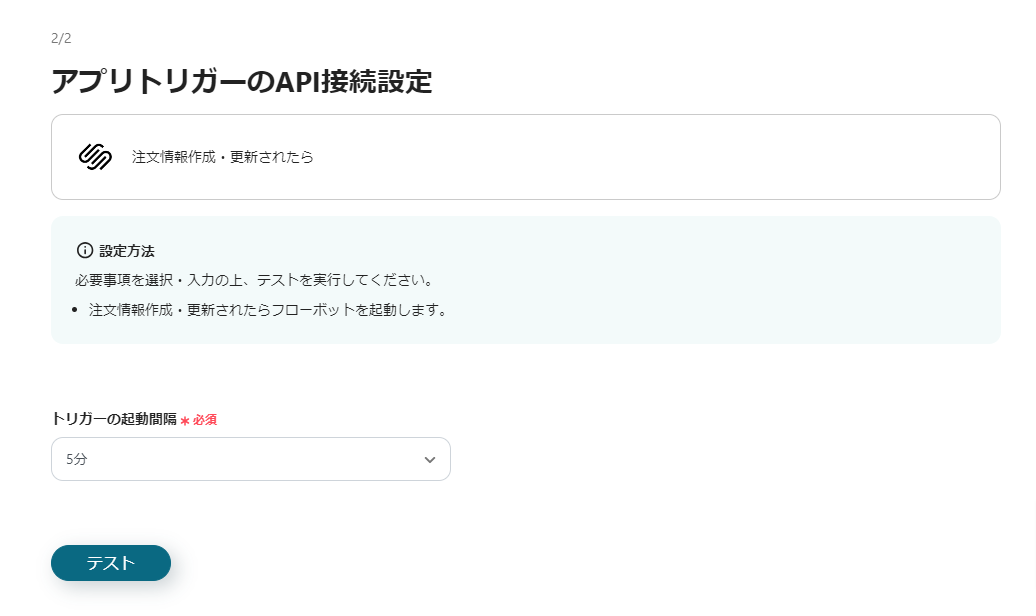Click the 設定方法 section title

coord(127,250)
